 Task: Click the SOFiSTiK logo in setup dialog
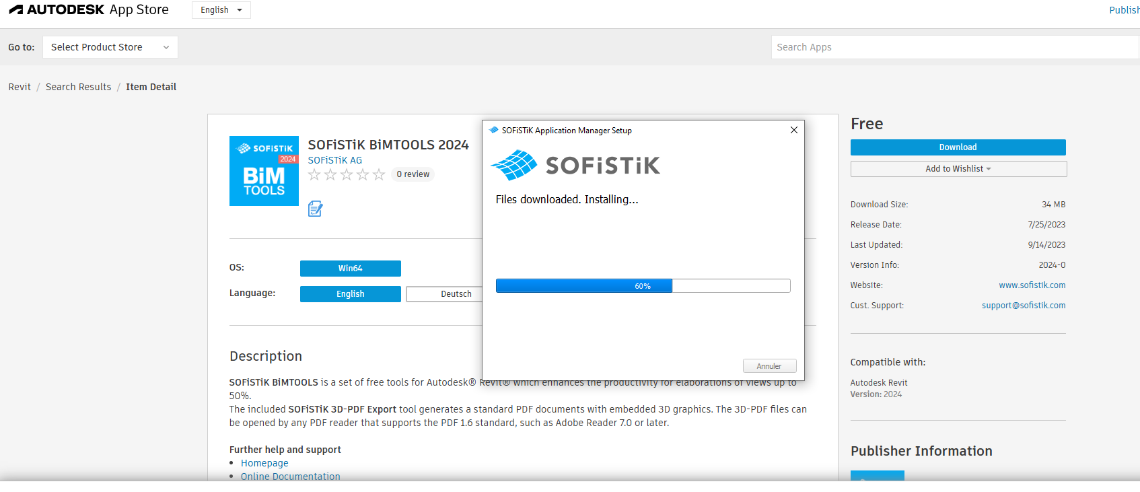[576, 166]
